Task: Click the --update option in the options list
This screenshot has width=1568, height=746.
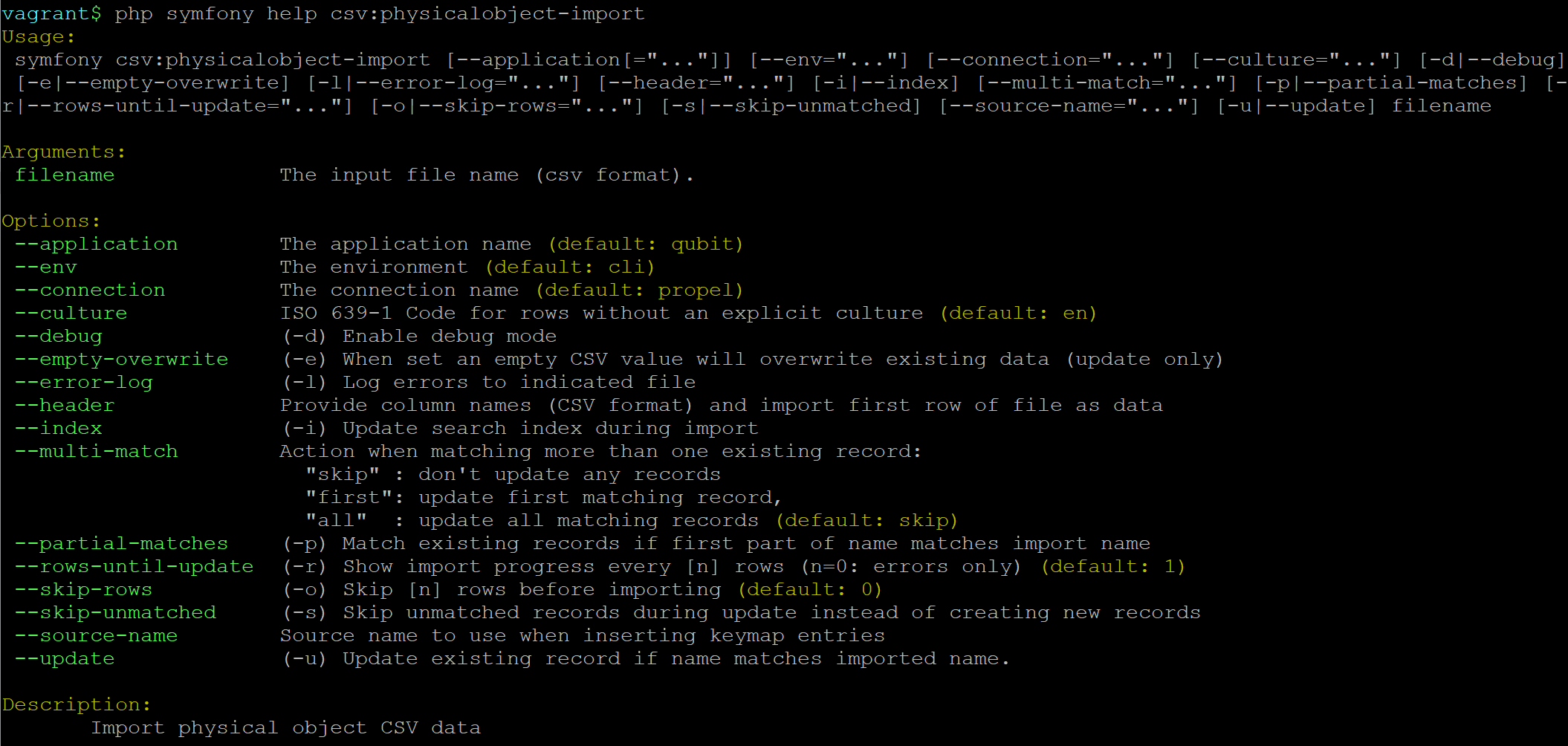Action: coord(65,659)
